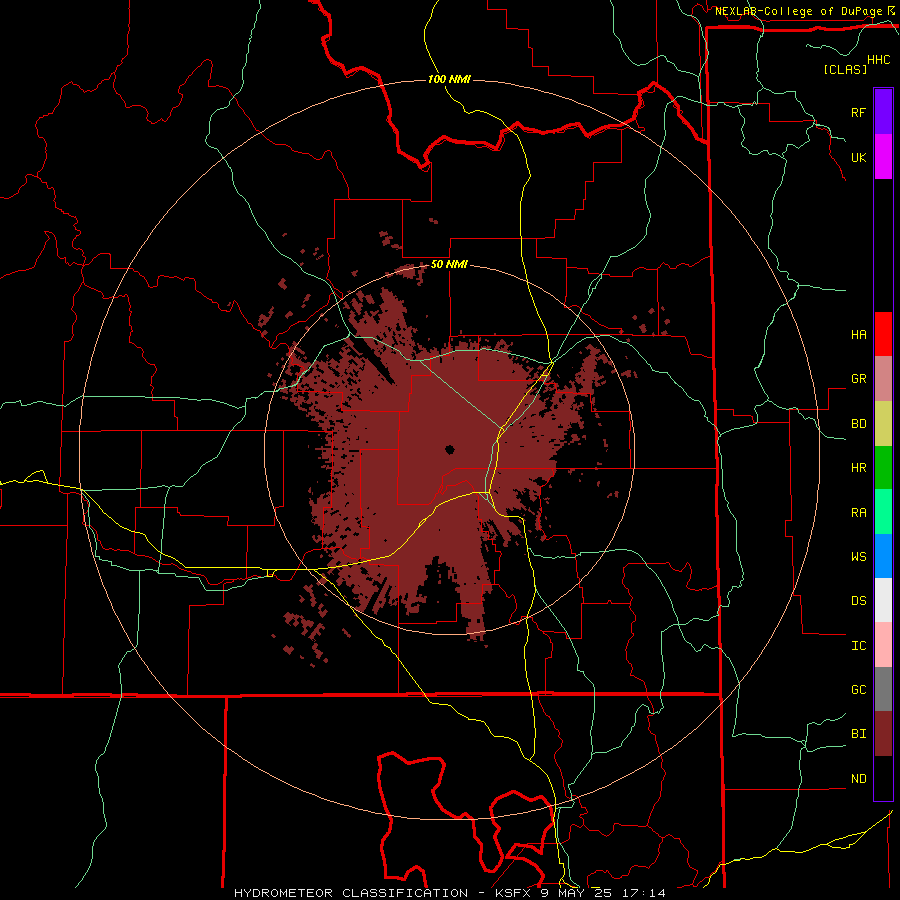Click the HA legend label
This screenshot has height=900, width=900.
click(858, 335)
